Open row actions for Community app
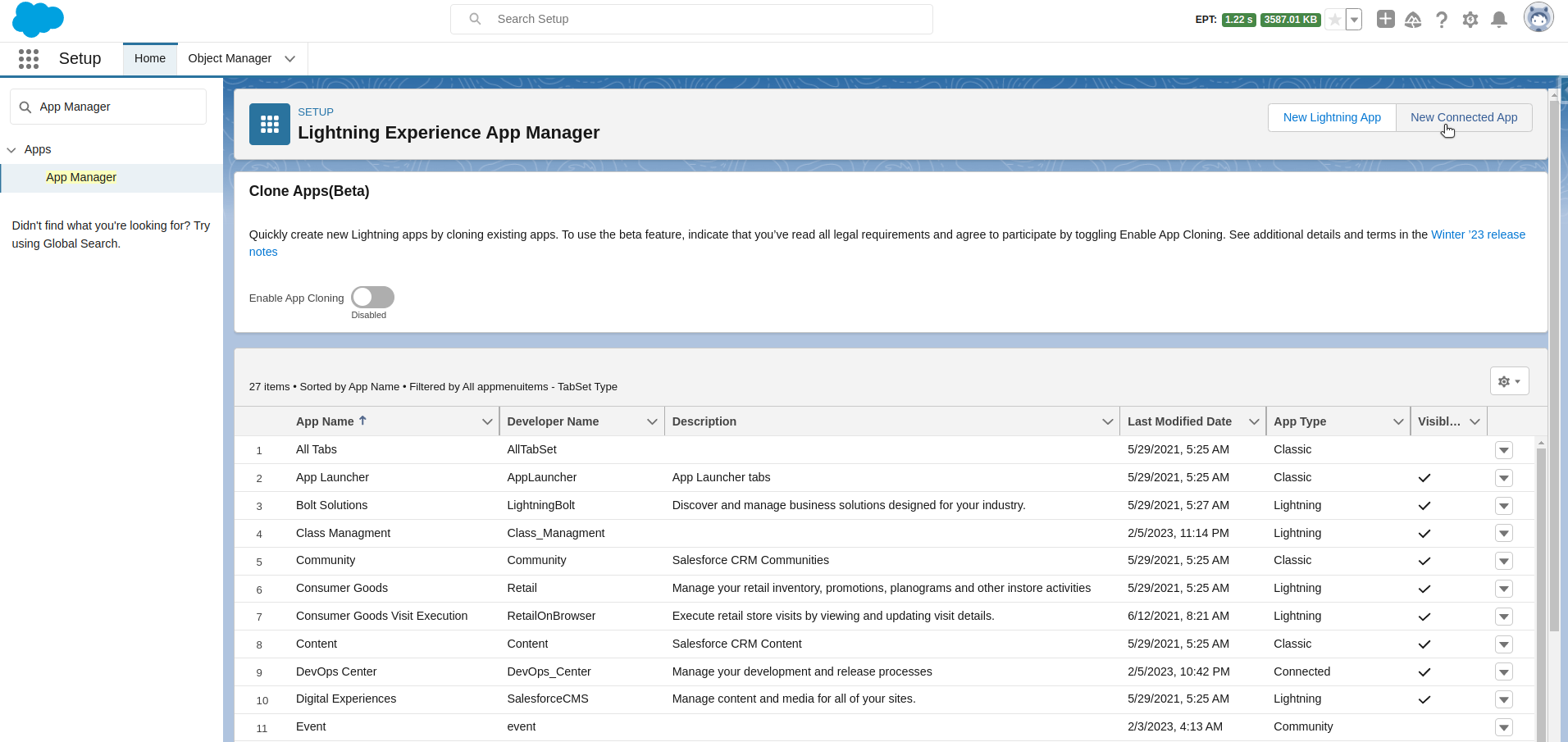This screenshot has height=742, width=1568. coord(1504,561)
